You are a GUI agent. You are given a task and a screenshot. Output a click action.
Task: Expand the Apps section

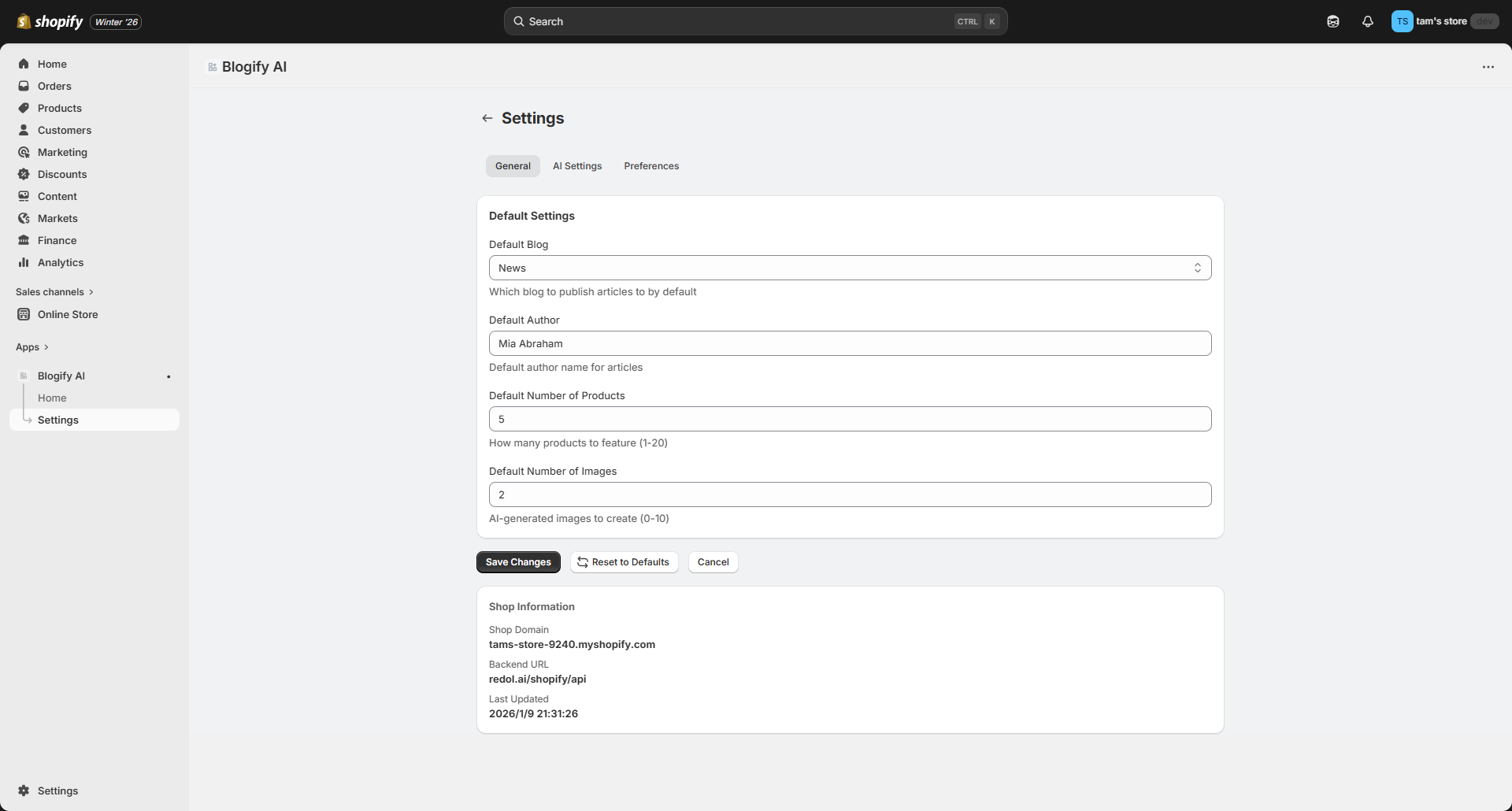point(32,346)
